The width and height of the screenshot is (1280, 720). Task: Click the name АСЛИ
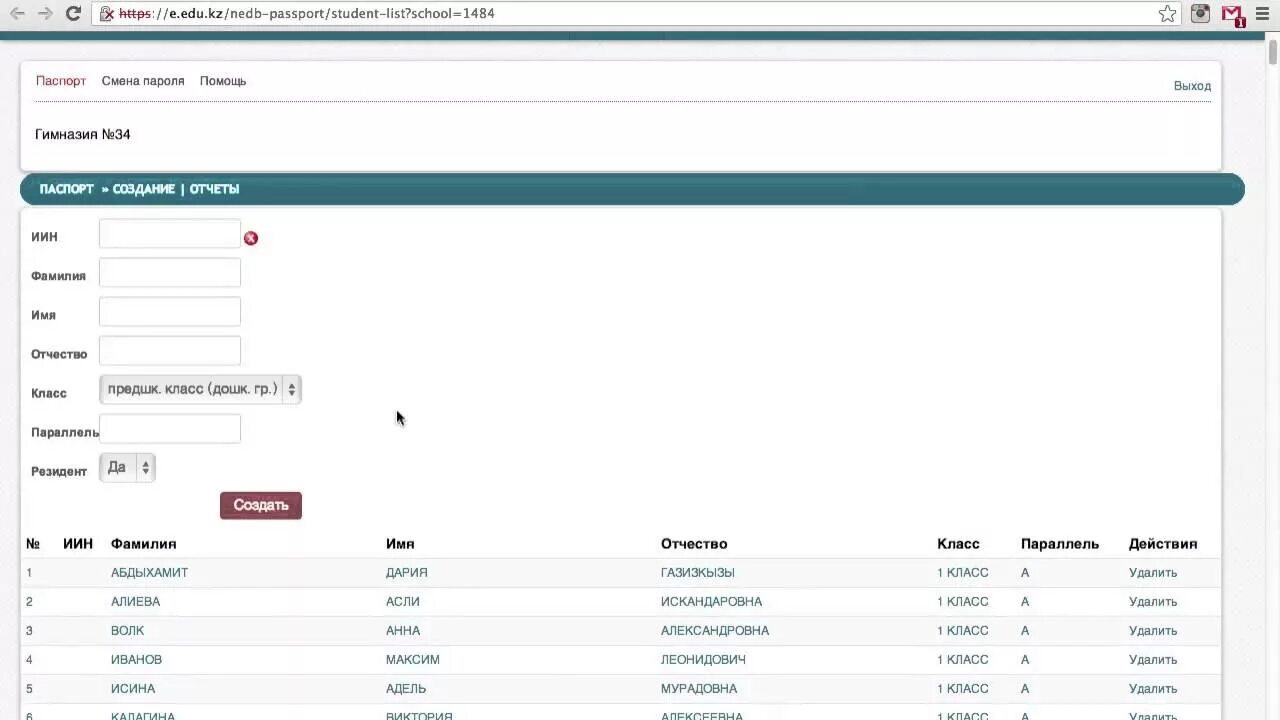[403, 602]
